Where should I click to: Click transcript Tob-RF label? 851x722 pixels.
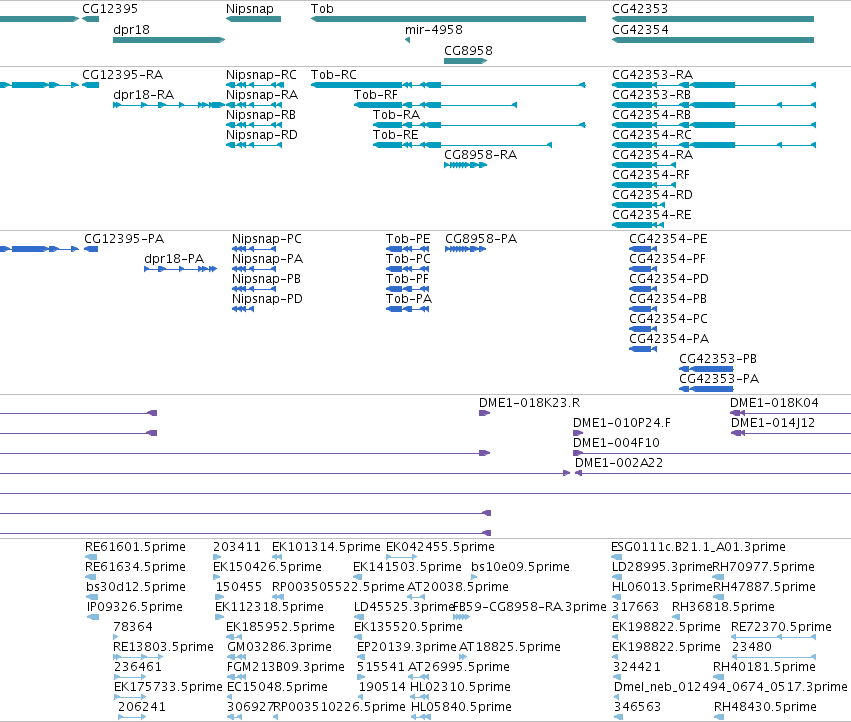[376, 95]
